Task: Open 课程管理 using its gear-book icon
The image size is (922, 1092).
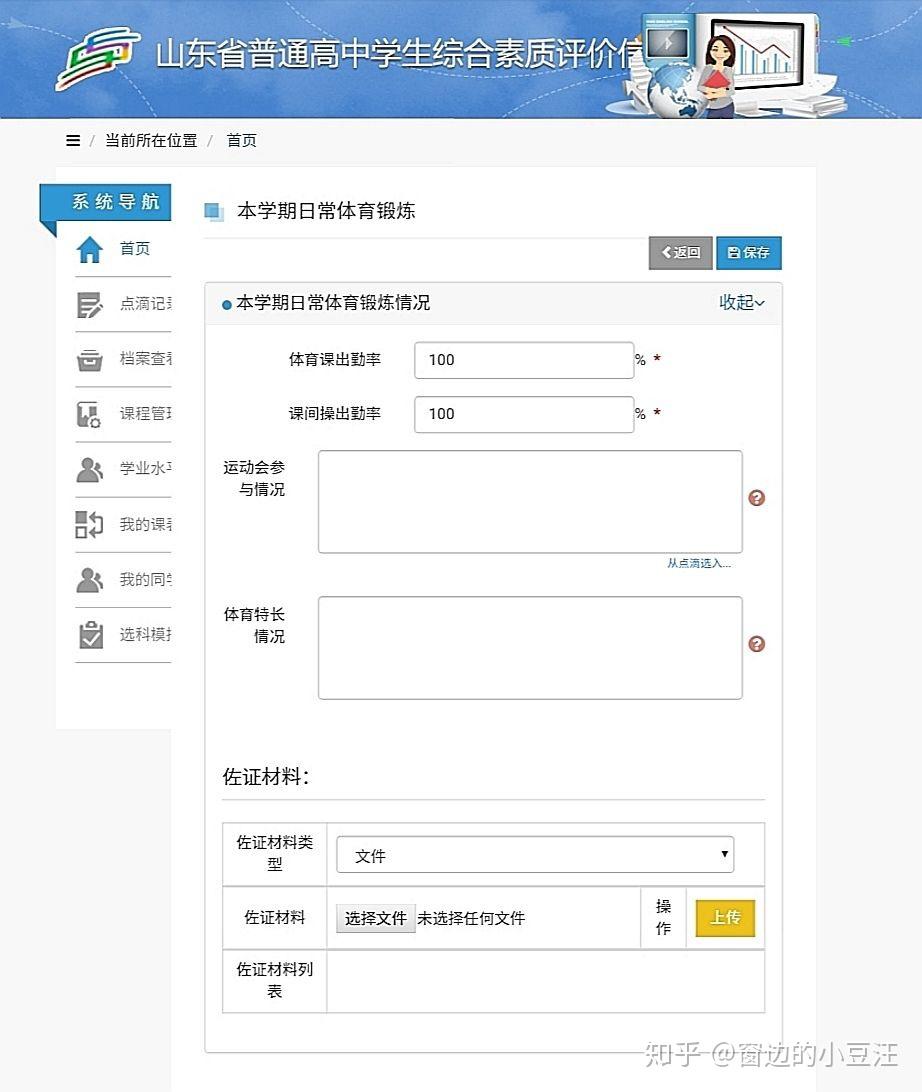Action: click(87, 414)
